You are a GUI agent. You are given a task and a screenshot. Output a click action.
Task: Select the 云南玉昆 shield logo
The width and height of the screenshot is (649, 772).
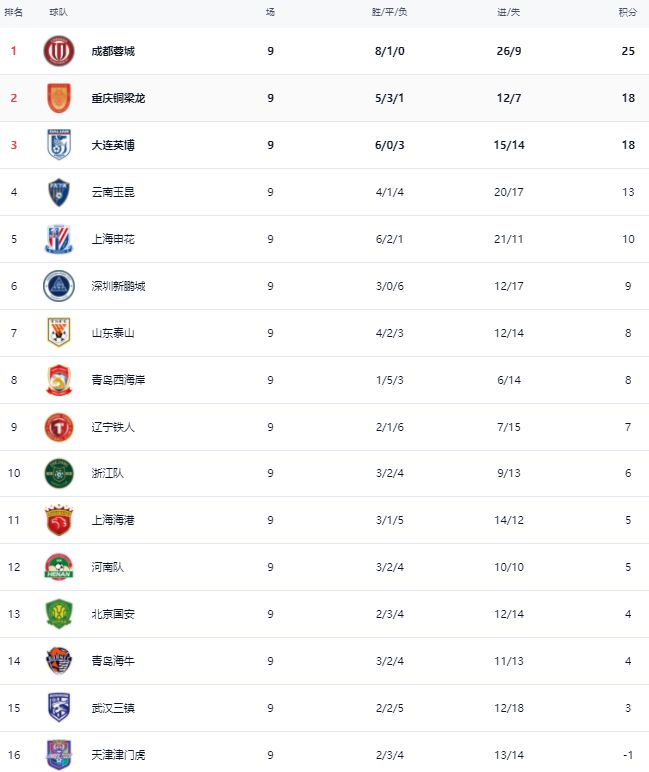pyautogui.click(x=59, y=192)
